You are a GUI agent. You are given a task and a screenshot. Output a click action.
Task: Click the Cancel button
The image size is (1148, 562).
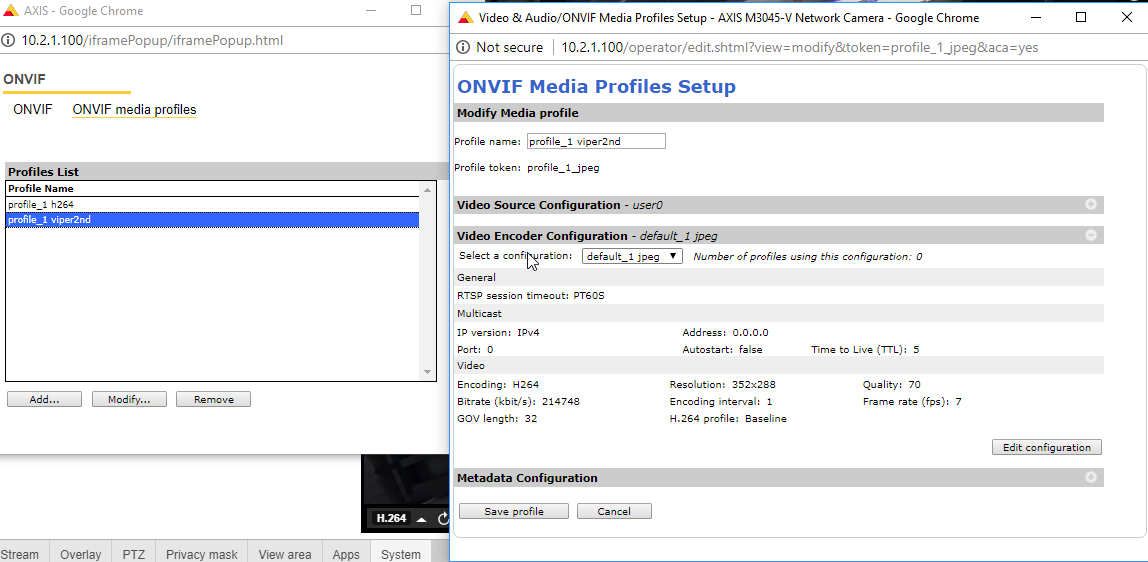point(614,511)
